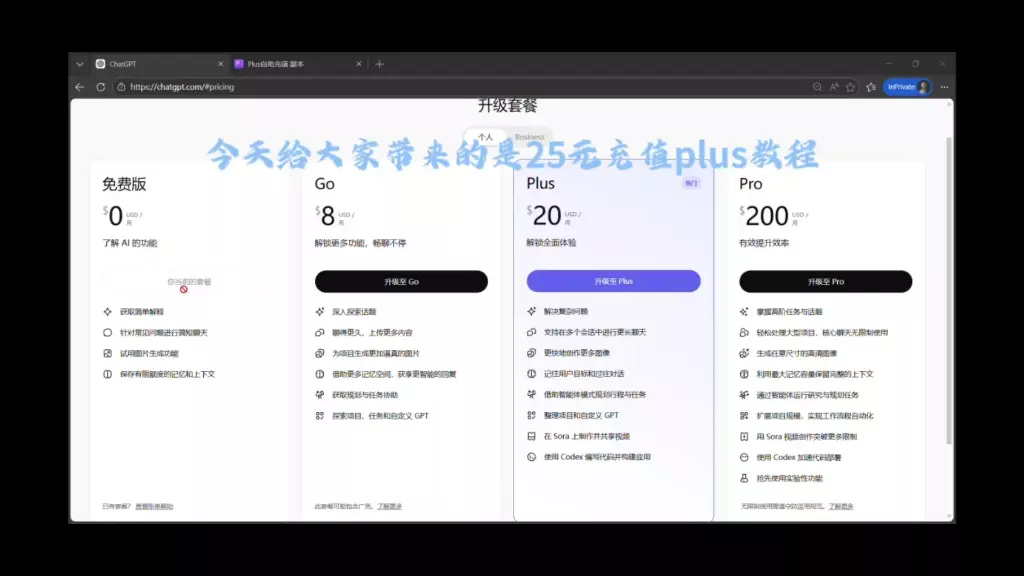Click 用 Sora 视频创作突破更多限制 row
This screenshot has height=576, width=1024.
[x=798, y=436]
